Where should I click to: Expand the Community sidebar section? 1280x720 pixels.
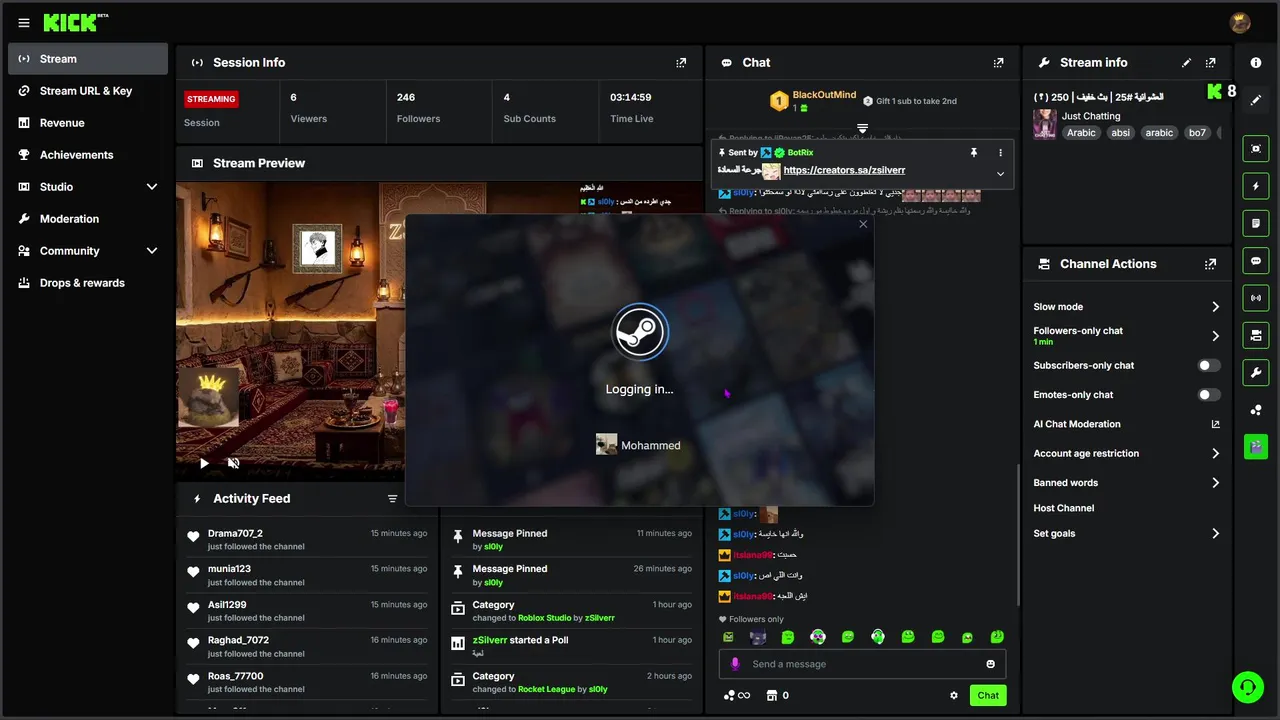point(152,251)
